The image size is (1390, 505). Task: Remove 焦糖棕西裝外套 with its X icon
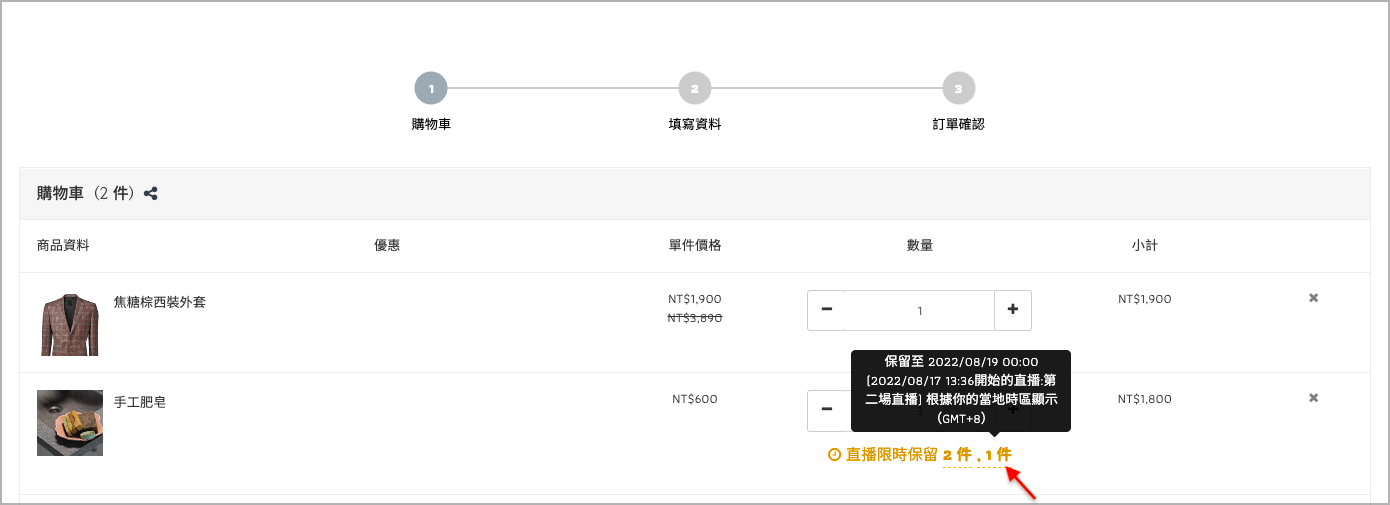(x=1314, y=298)
